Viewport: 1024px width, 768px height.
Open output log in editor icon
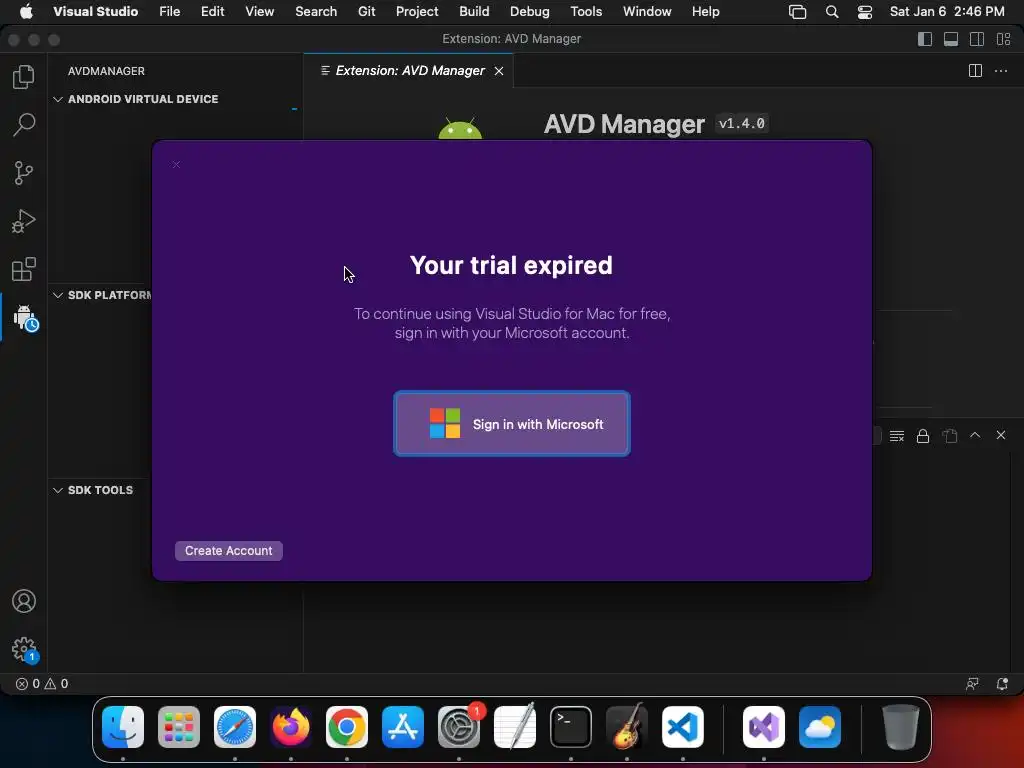[950, 436]
